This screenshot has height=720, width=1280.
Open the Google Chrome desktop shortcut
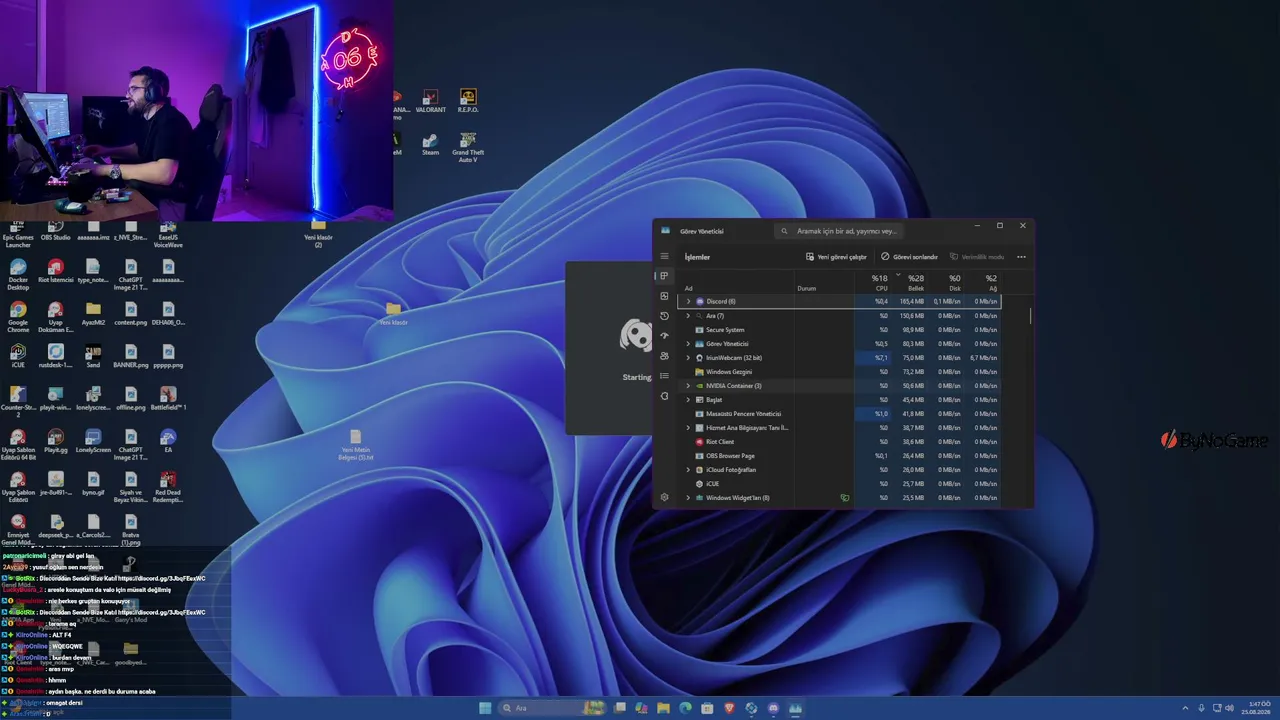tap(18, 316)
